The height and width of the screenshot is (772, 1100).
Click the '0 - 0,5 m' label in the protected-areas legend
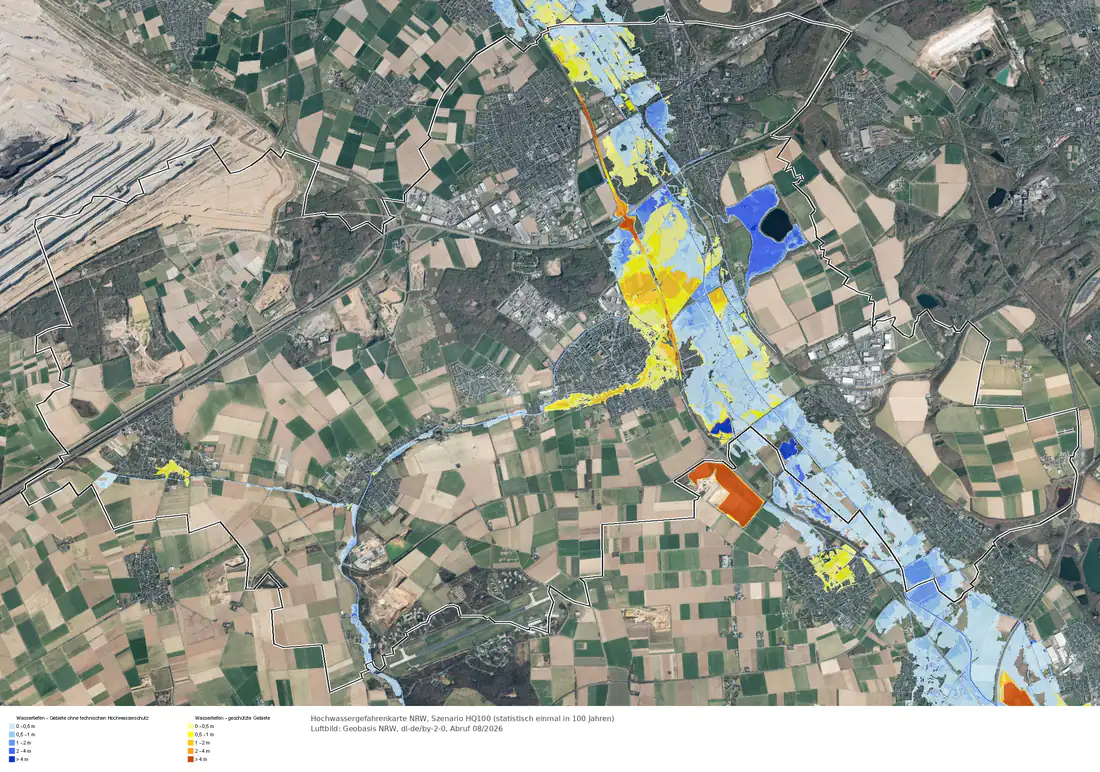[x=204, y=726]
